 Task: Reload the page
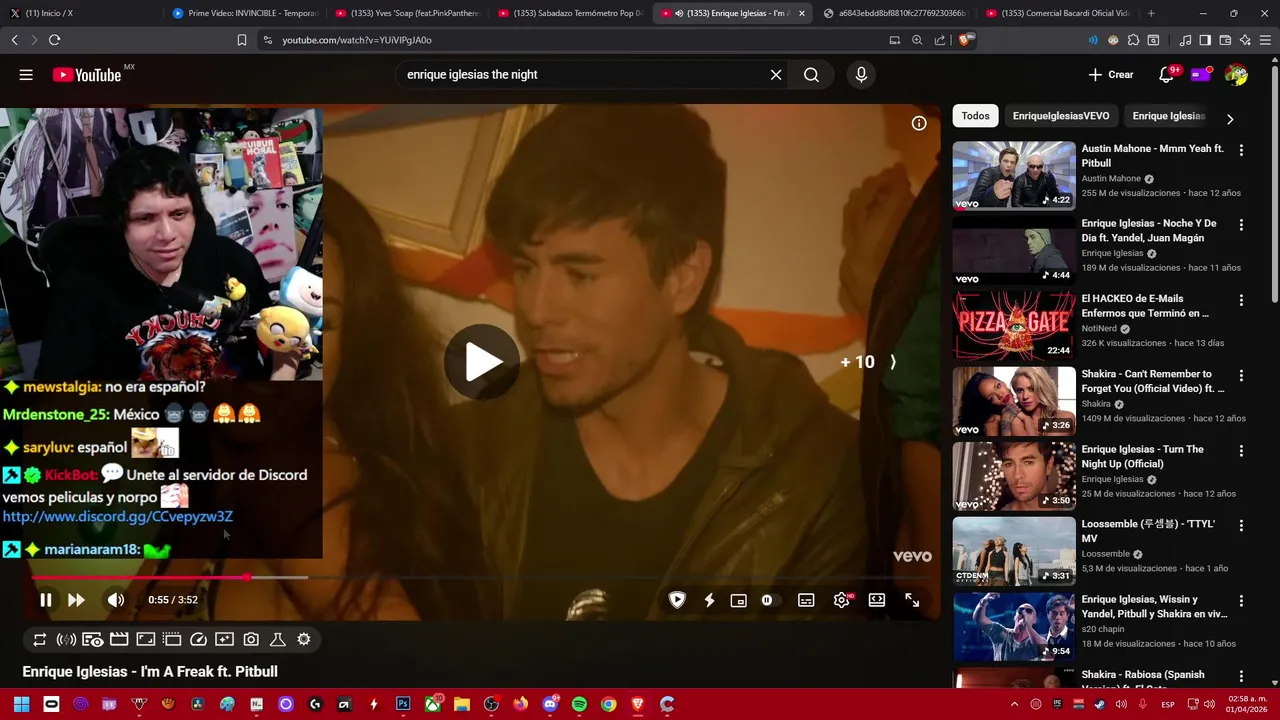[54, 40]
